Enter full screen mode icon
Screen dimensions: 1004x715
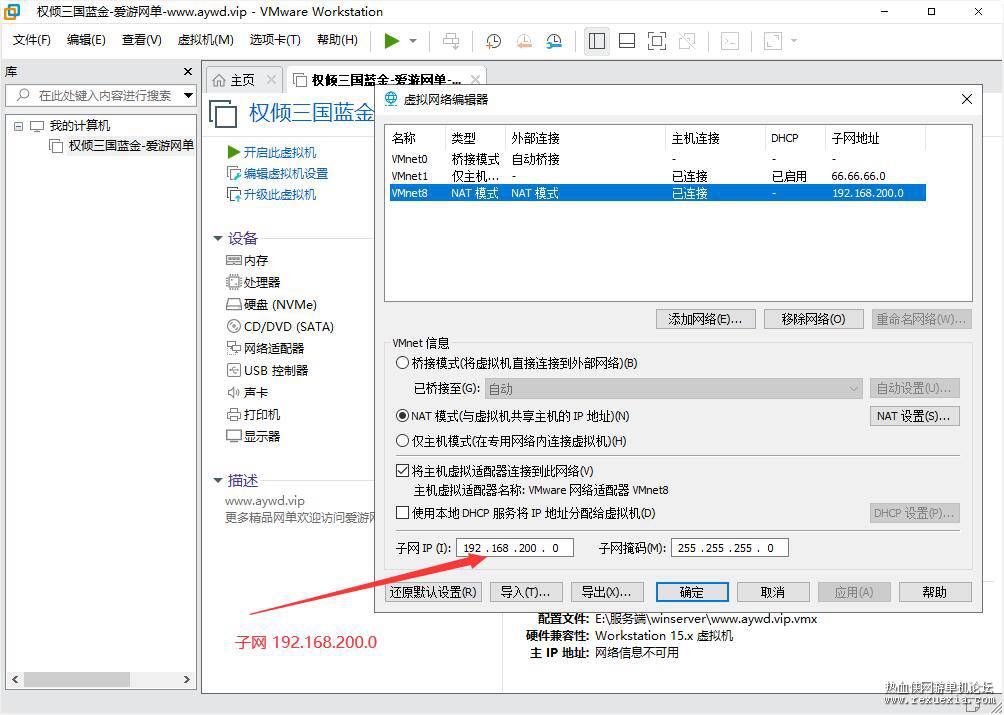657,41
